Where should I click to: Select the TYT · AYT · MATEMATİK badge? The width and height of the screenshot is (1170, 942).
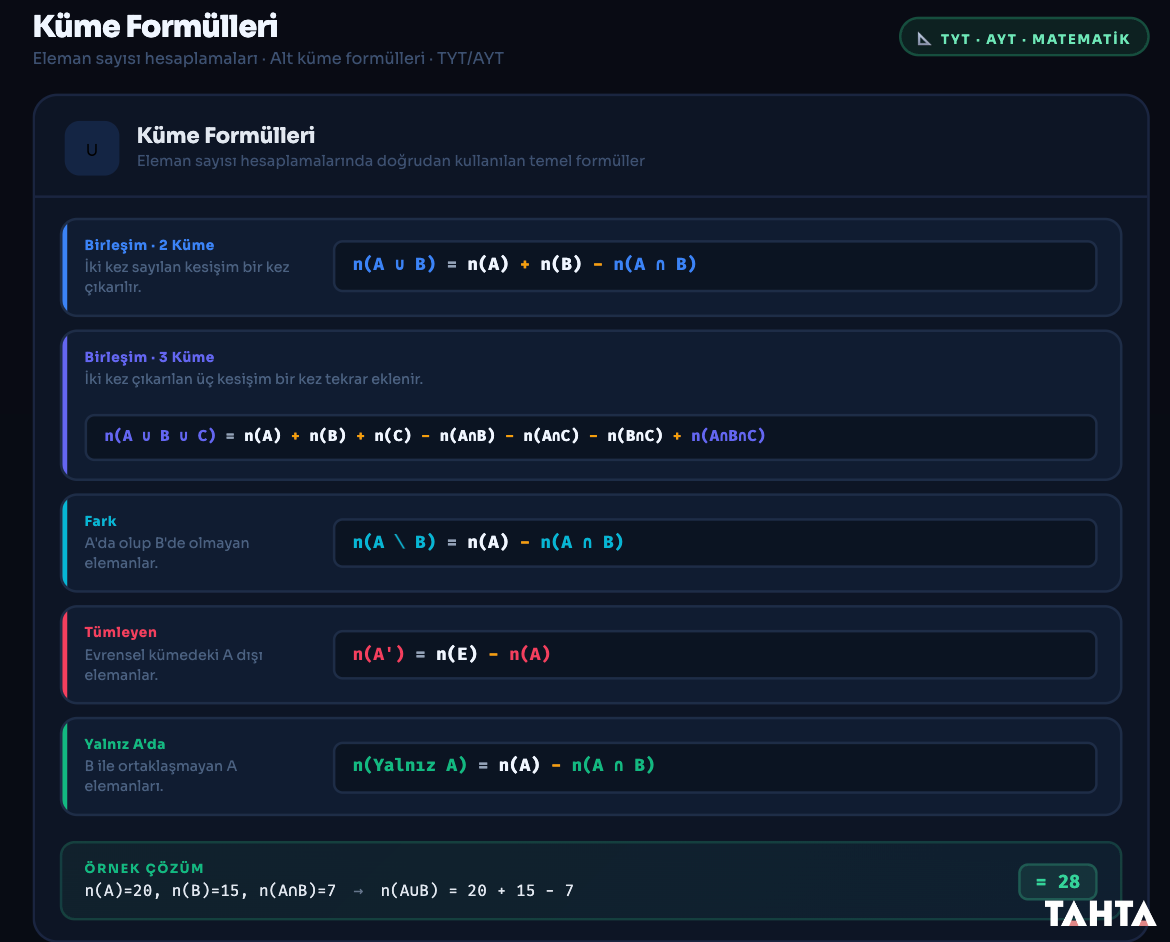pos(1024,37)
